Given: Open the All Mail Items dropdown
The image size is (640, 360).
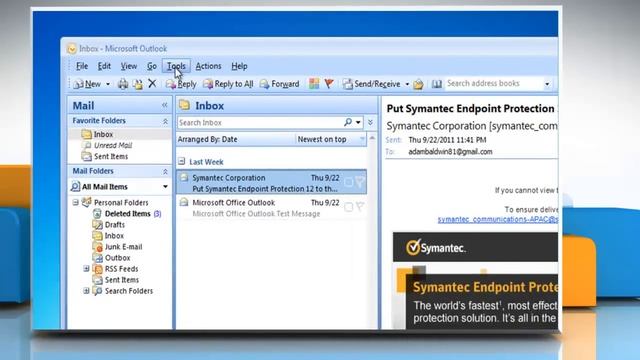Looking at the screenshot, I should point(165,187).
